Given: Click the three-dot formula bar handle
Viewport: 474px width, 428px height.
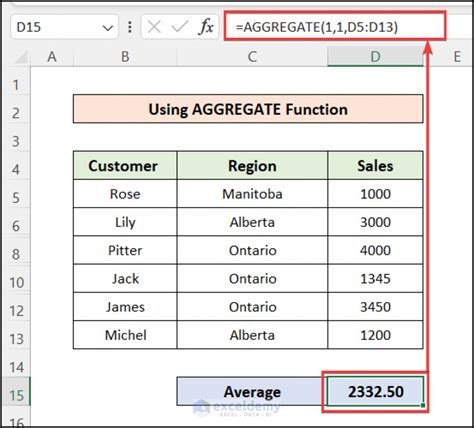Looking at the screenshot, I should pos(130,27).
